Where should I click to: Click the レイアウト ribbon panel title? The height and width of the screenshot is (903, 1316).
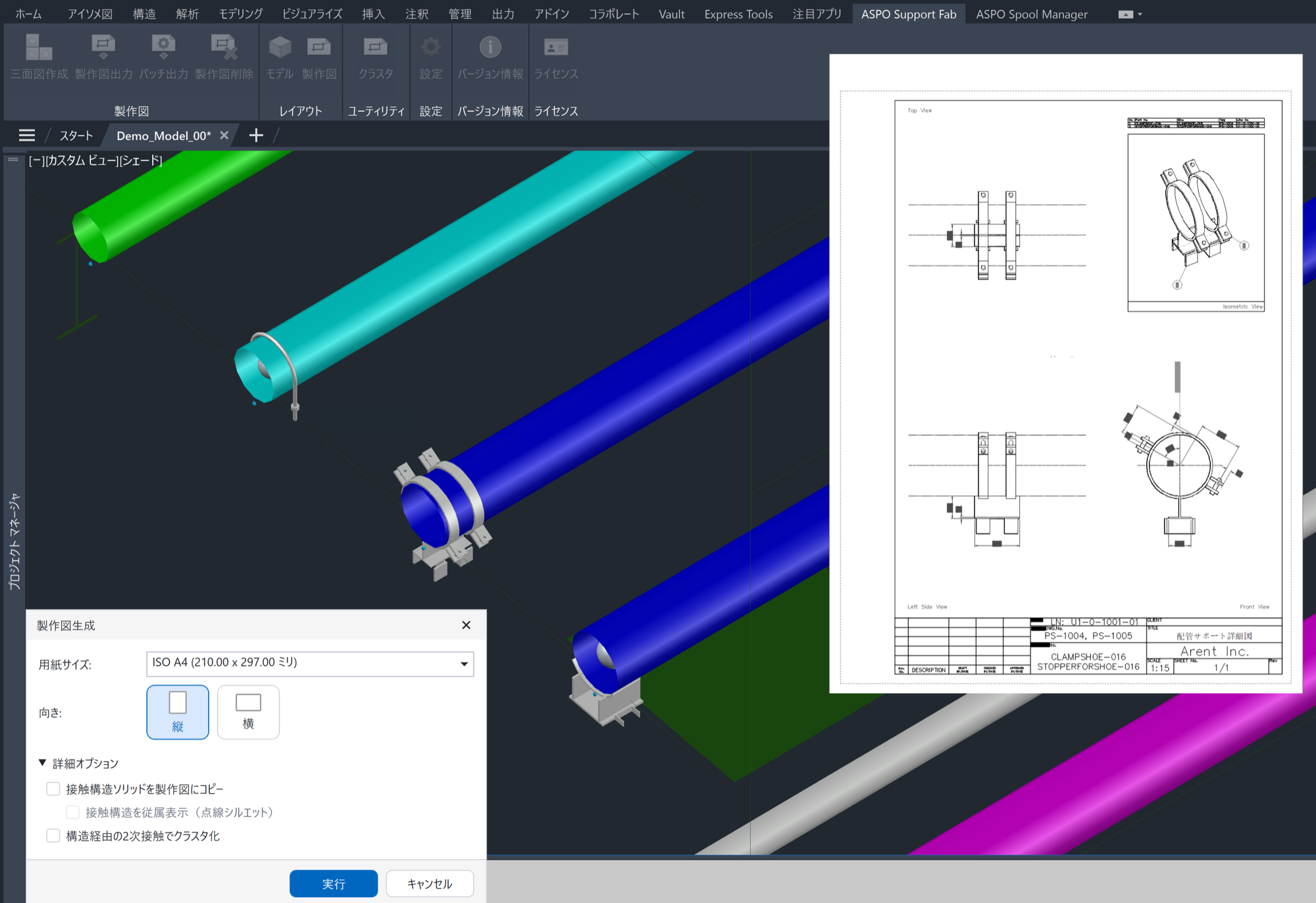tap(301, 111)
